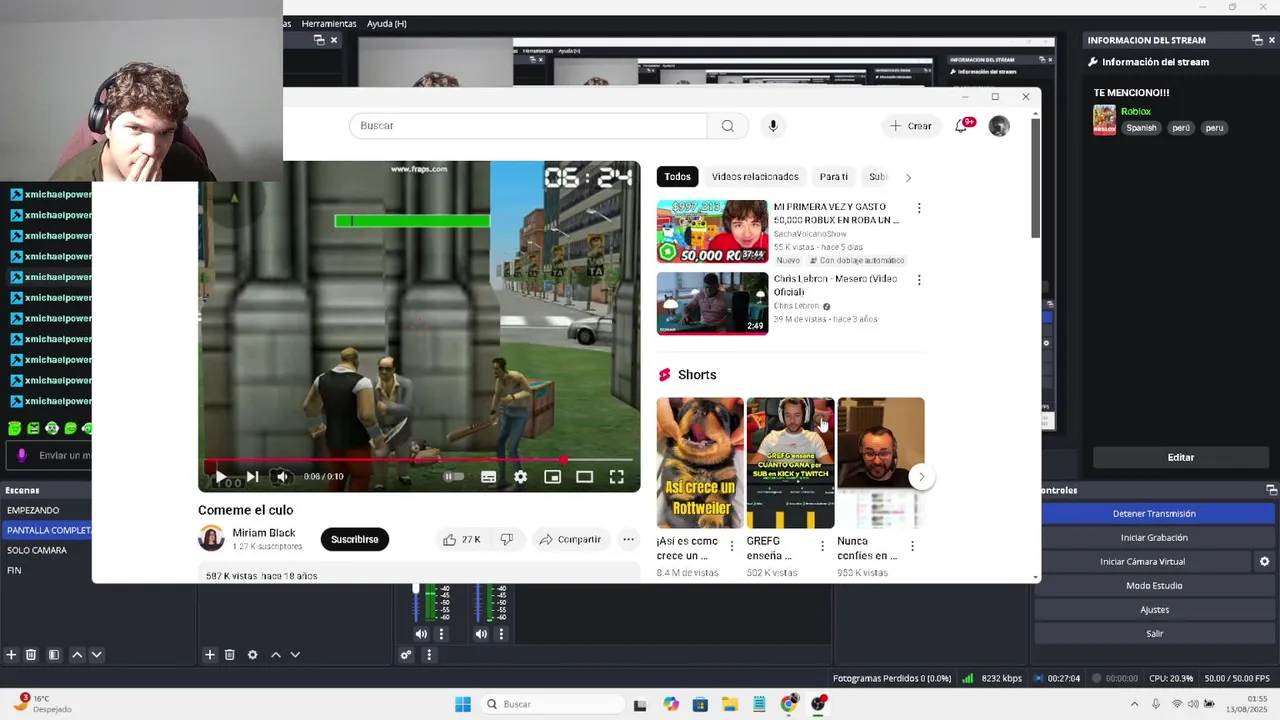Open audio mixer dock three-dot menu
The image size is (1280, 720).
[x=429, y=655]
